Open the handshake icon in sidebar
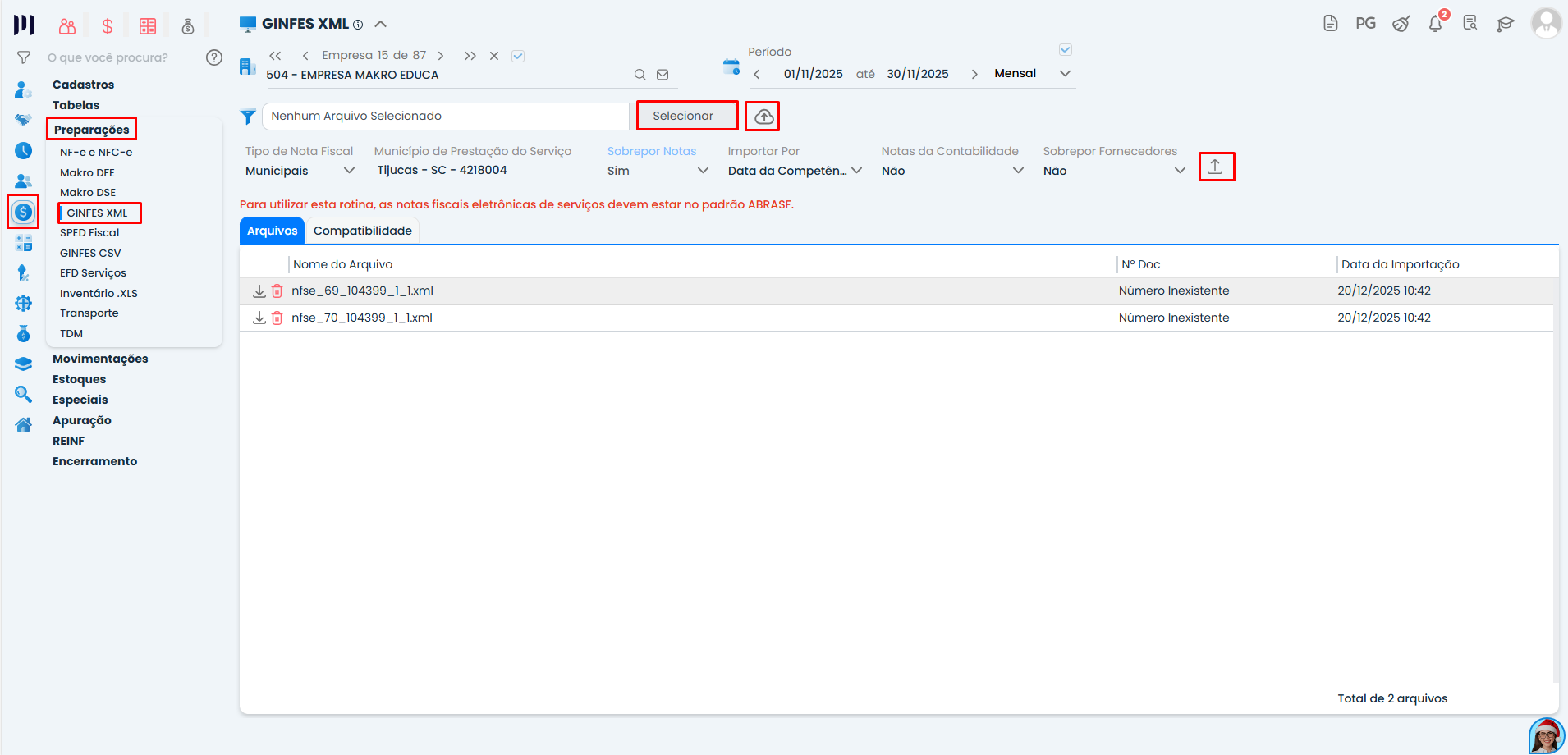The image size is (1568, 755). [24, 120]
